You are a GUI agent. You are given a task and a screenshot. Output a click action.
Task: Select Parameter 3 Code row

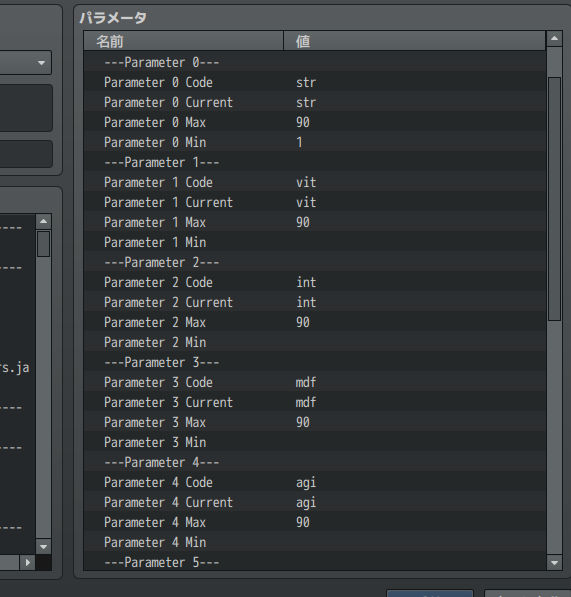coord(315,382)
